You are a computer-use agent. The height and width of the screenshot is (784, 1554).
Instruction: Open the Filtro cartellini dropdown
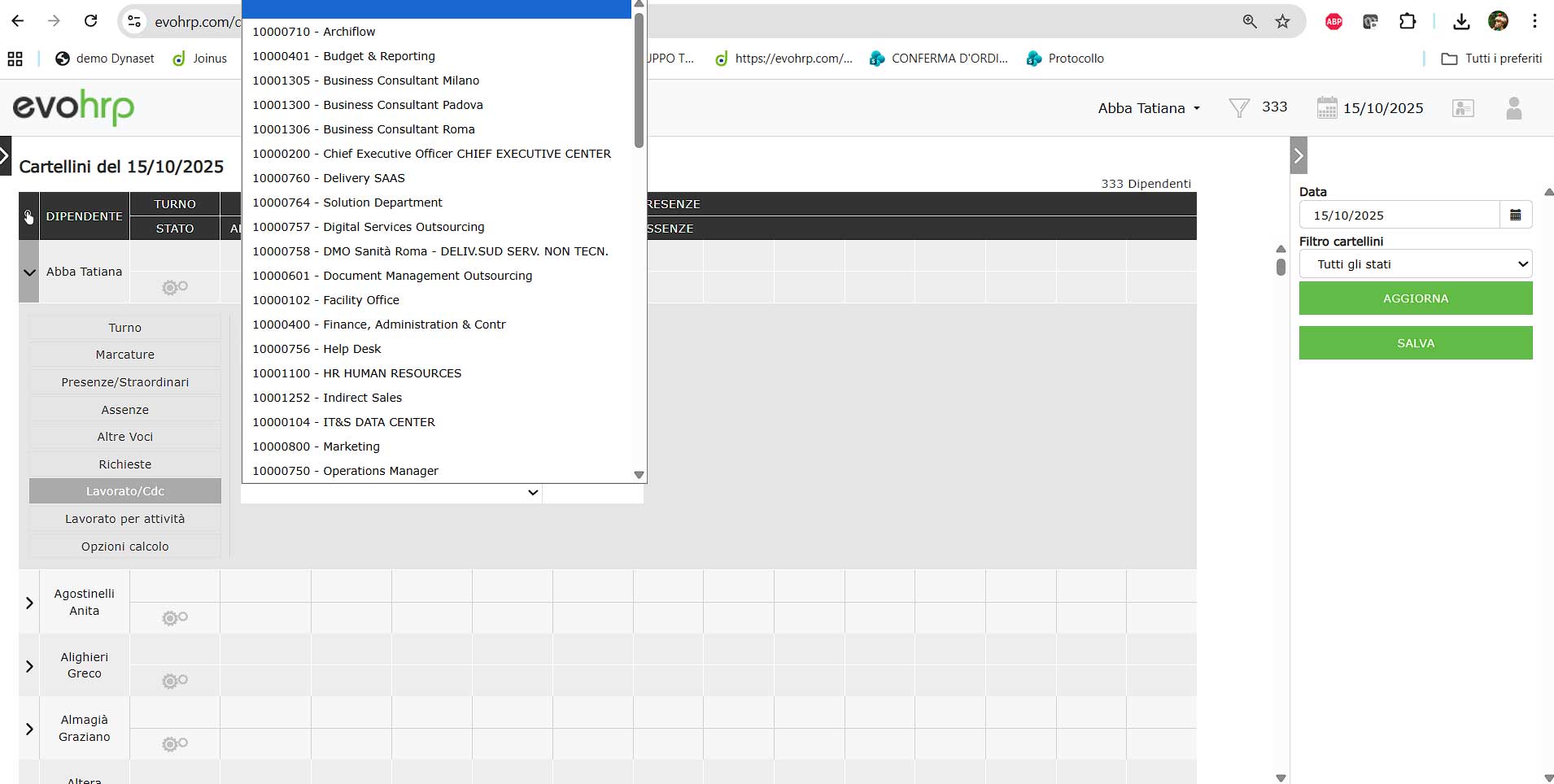point(1416,264)
